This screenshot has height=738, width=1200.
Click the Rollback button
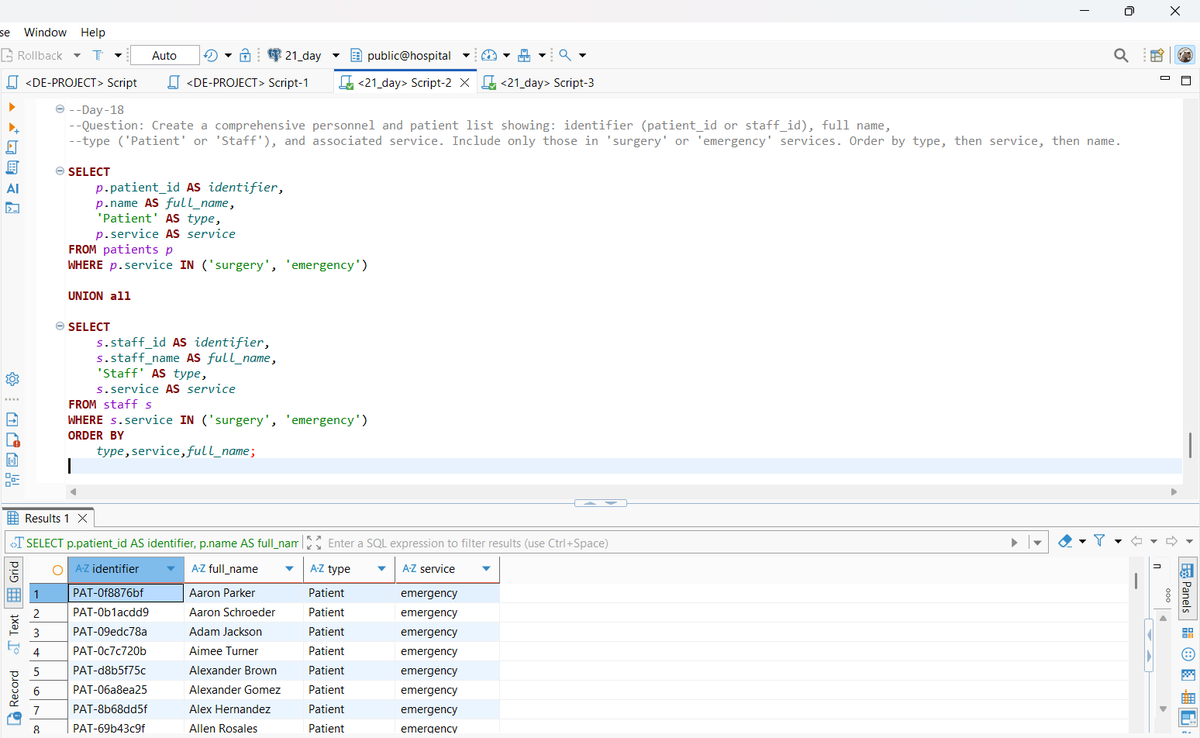click(33, 55)
